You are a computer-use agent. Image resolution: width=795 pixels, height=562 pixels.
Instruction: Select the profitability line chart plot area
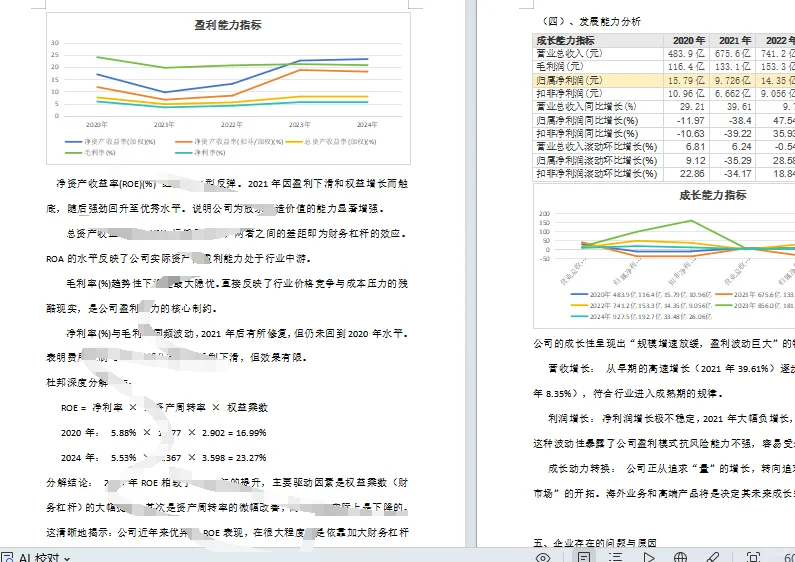(232, 80)
